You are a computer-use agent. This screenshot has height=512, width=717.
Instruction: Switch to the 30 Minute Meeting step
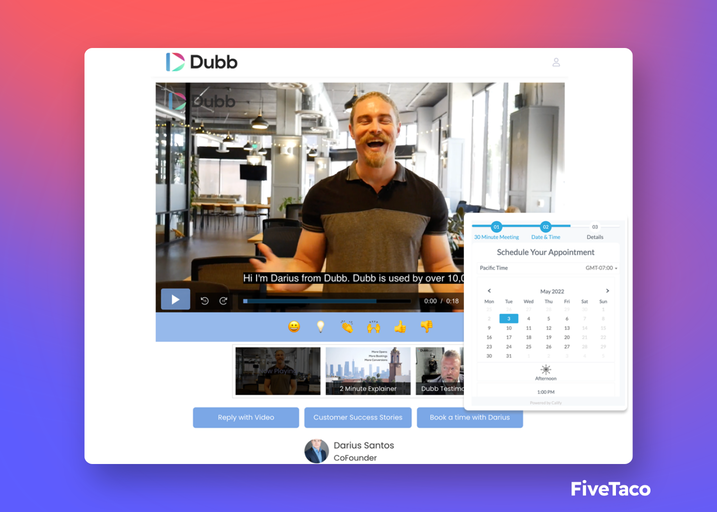[497, 228]
